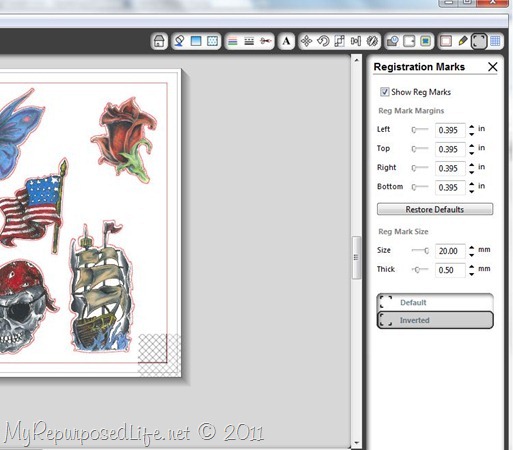
Task: Select the red rose image on canvas
Action: pos(125,139)
